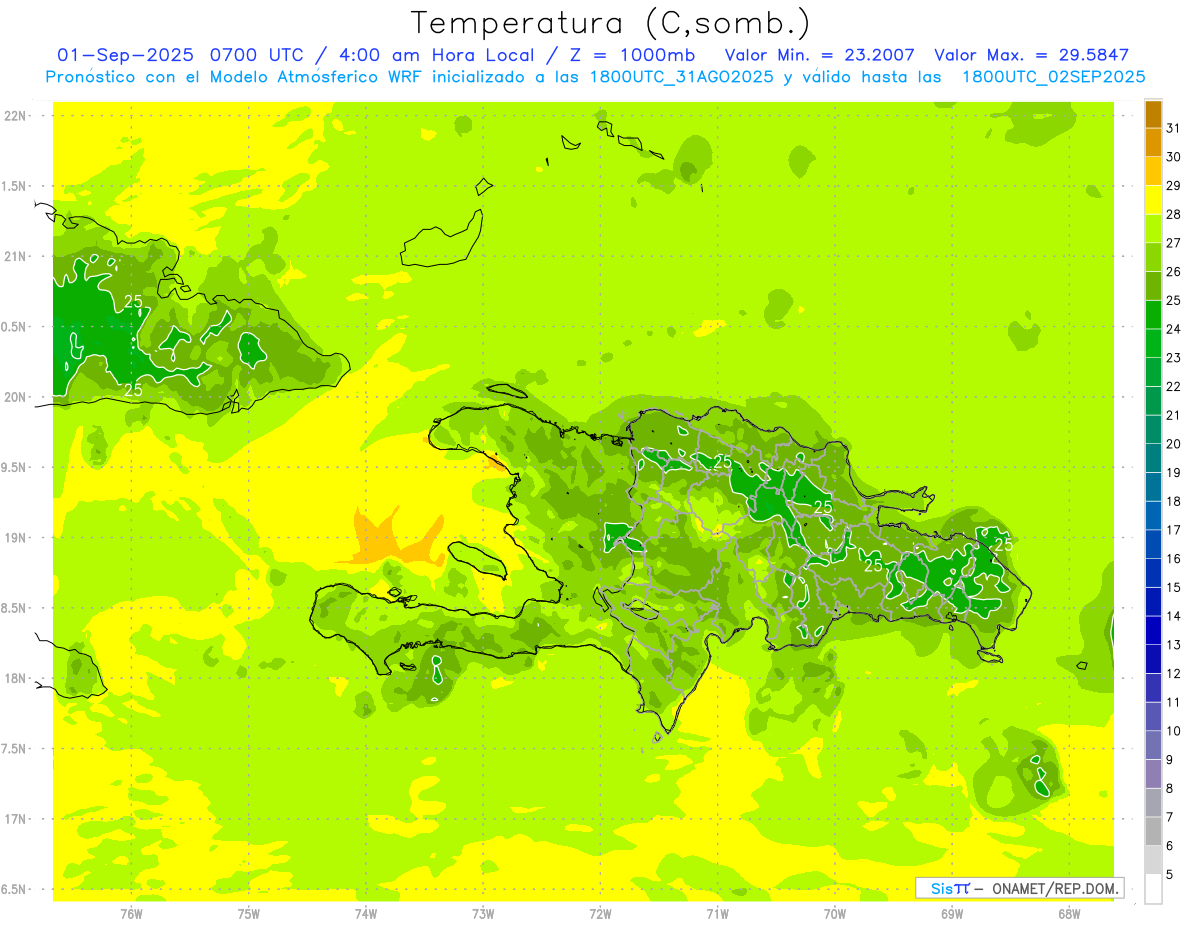The height and width of the screenshot is (927, 1200).
Task: Click the '70W' longitude axis label
Action: point(835,914)
